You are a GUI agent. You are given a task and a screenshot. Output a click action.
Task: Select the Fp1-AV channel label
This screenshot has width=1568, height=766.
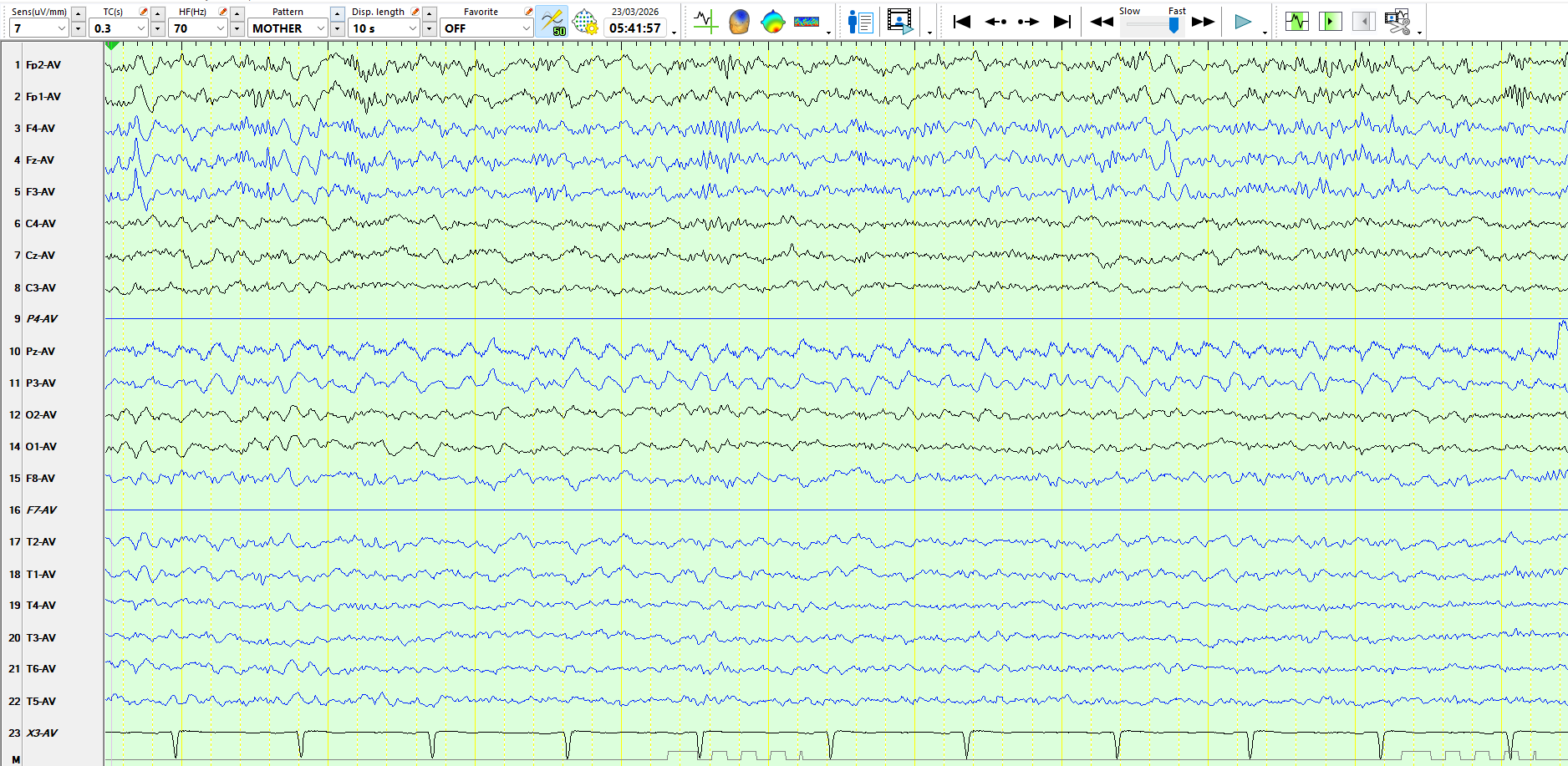[x=43, y=96]
